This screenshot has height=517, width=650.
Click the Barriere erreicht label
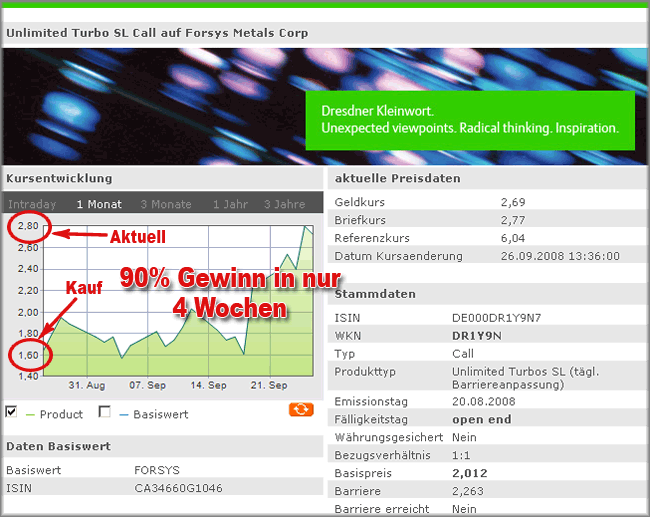coord(382,509)
